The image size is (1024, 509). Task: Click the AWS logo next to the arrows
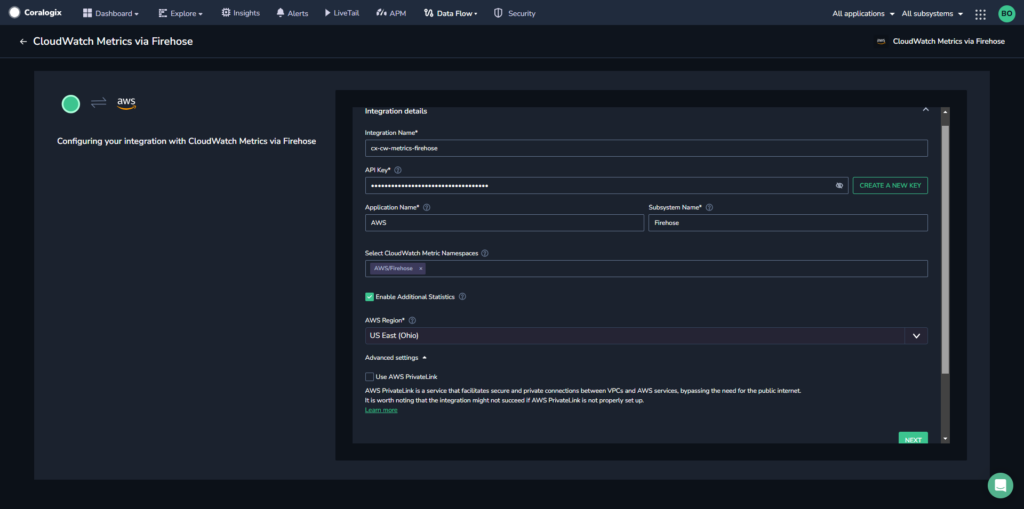tap(126, 103)
